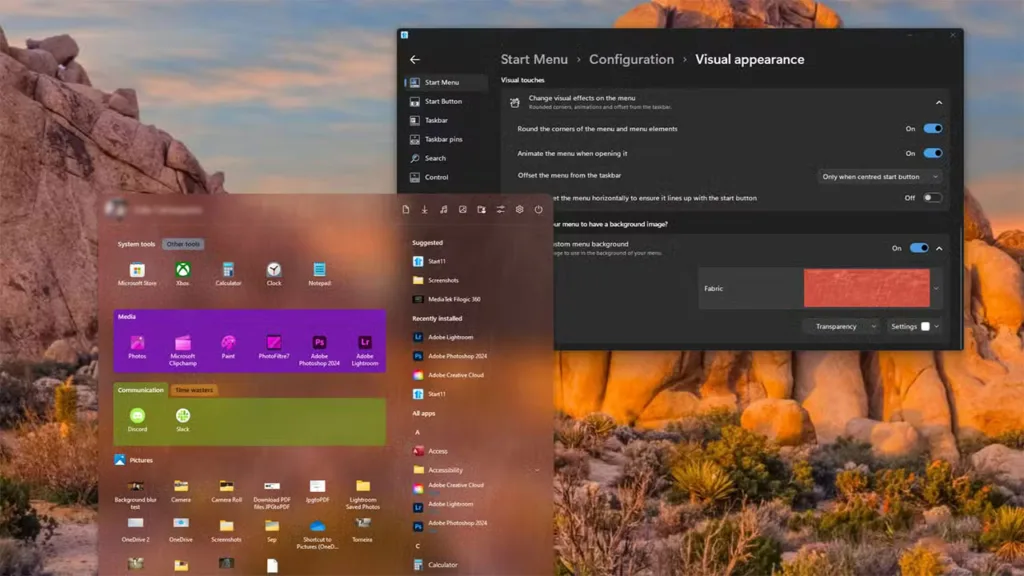Select Taskbar in settings sidebar
1024x576 pixels.
[446, 120]
